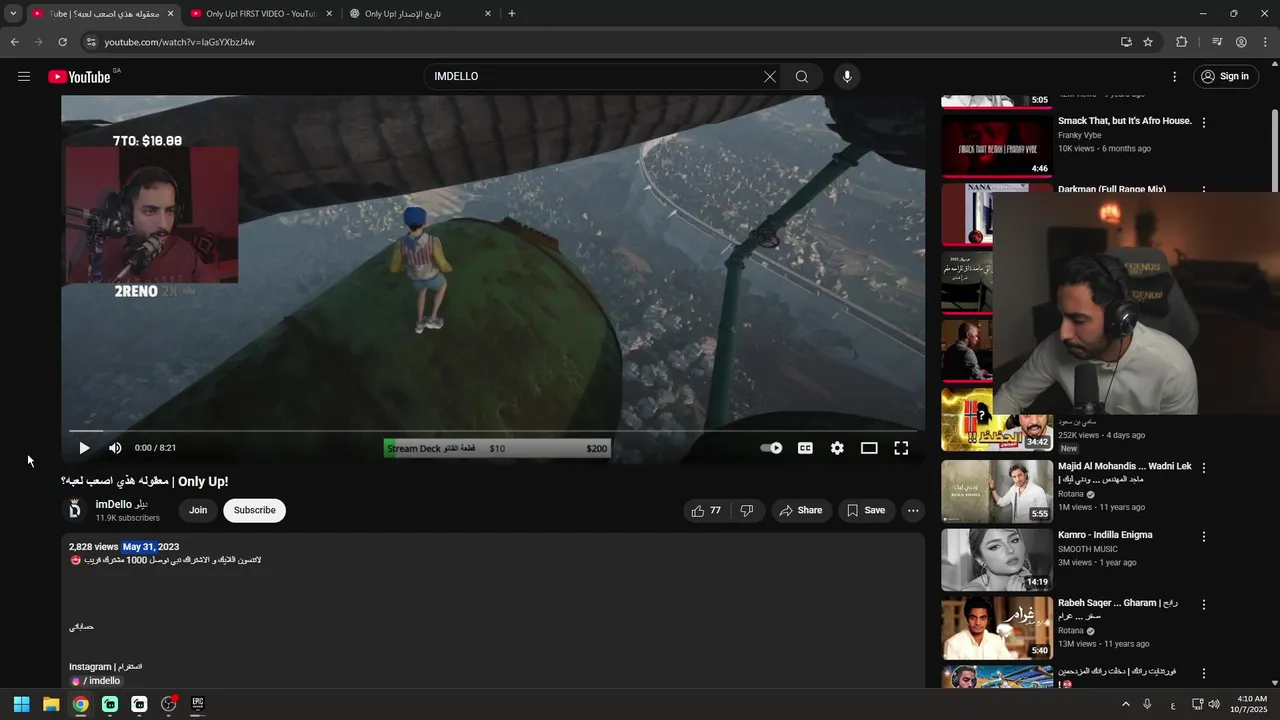The width and height of the screenshot is (1280, 720).
Task: Toggle the autoplay switch
Action: coord(771,448)
